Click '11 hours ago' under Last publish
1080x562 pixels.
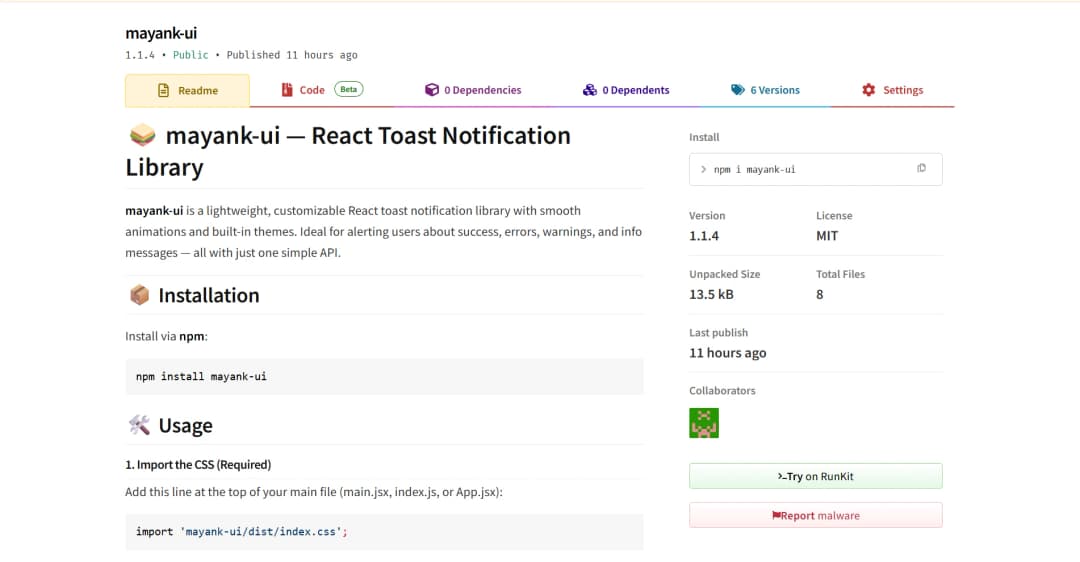[x=728, y=353]
